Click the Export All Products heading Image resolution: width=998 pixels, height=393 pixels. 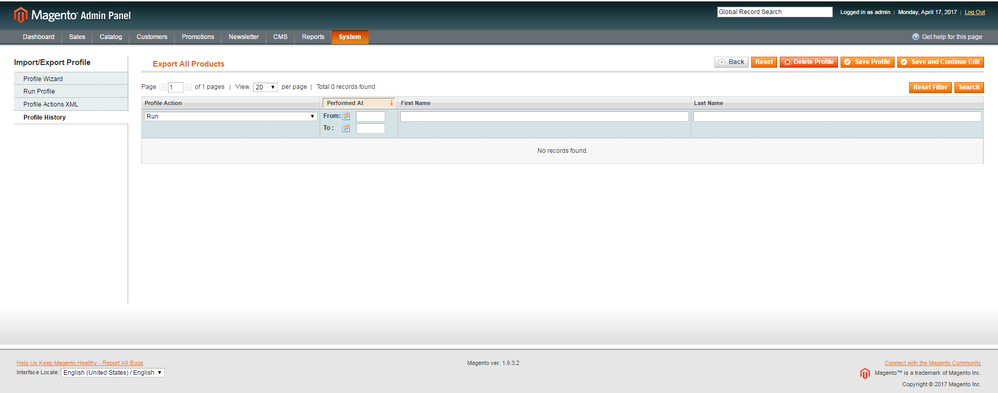(x=188, y=64)
